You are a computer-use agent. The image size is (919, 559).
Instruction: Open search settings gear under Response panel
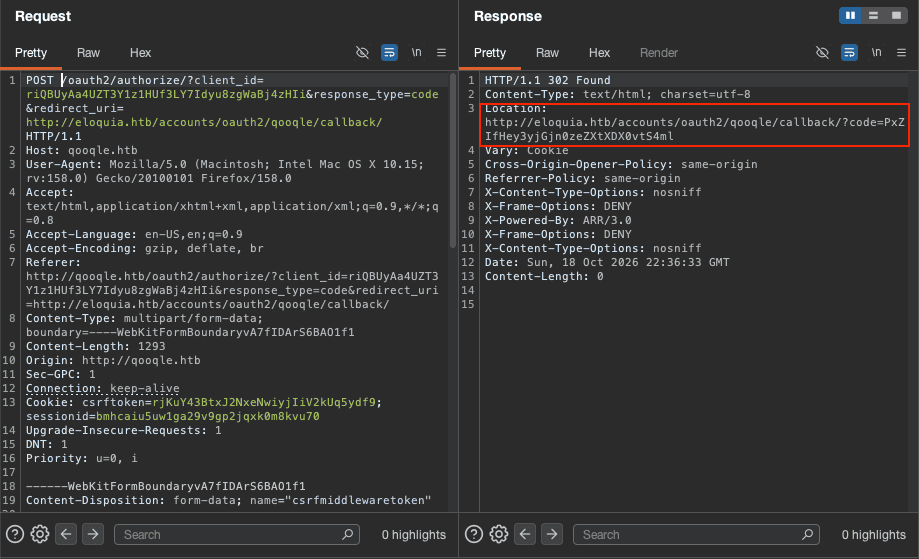499,534
